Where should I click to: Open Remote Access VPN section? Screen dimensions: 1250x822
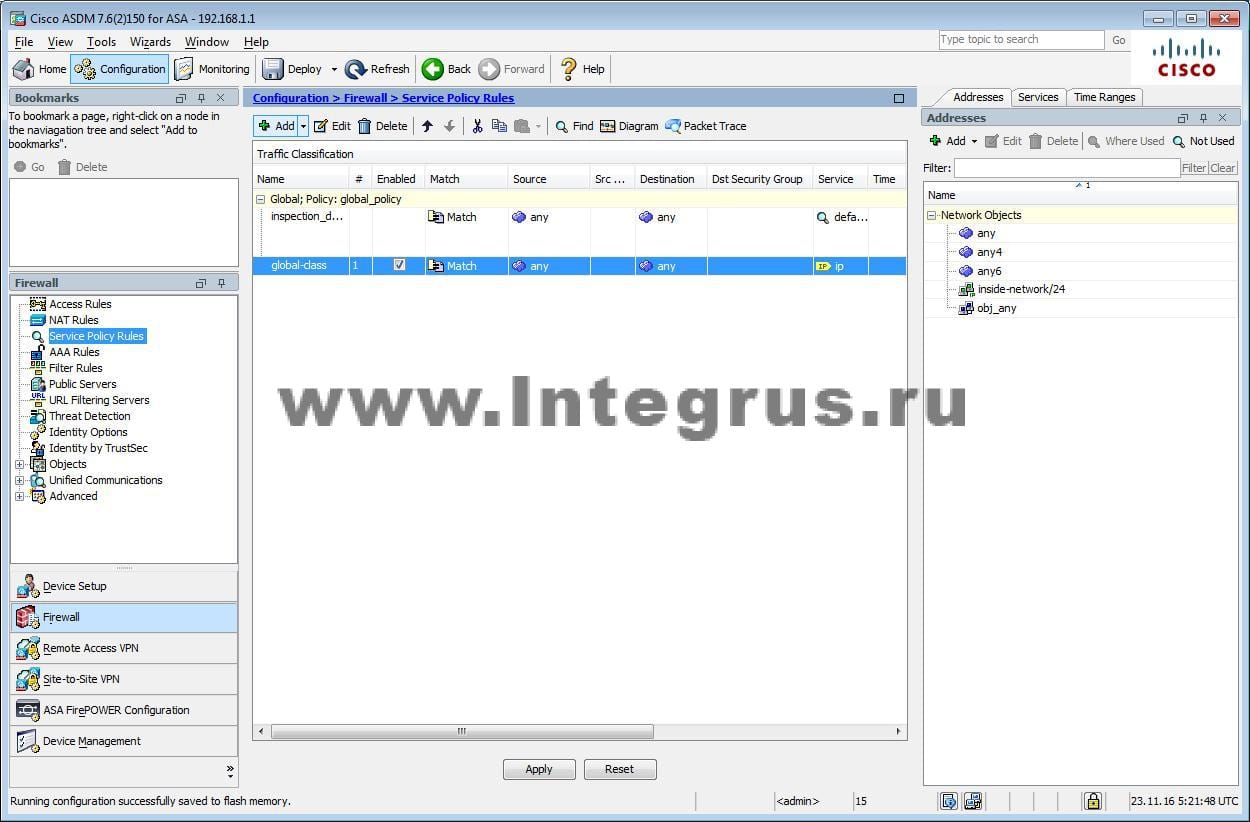click(124, 648)
